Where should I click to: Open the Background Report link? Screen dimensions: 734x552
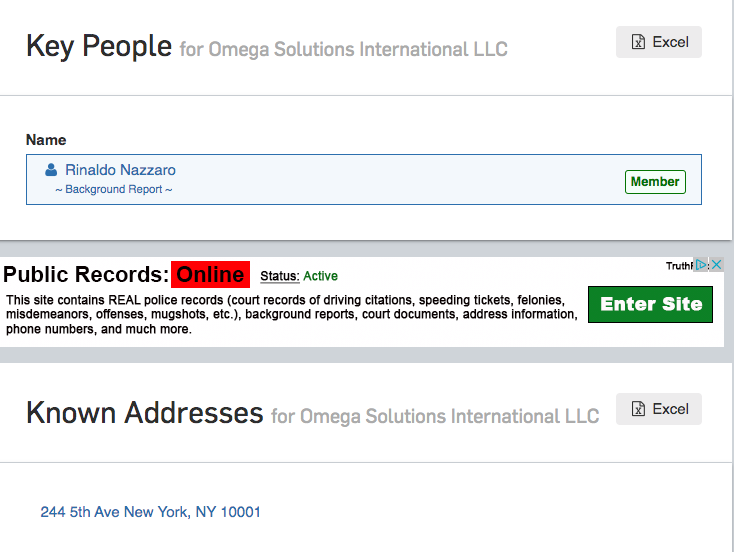(x=114, y=190)
